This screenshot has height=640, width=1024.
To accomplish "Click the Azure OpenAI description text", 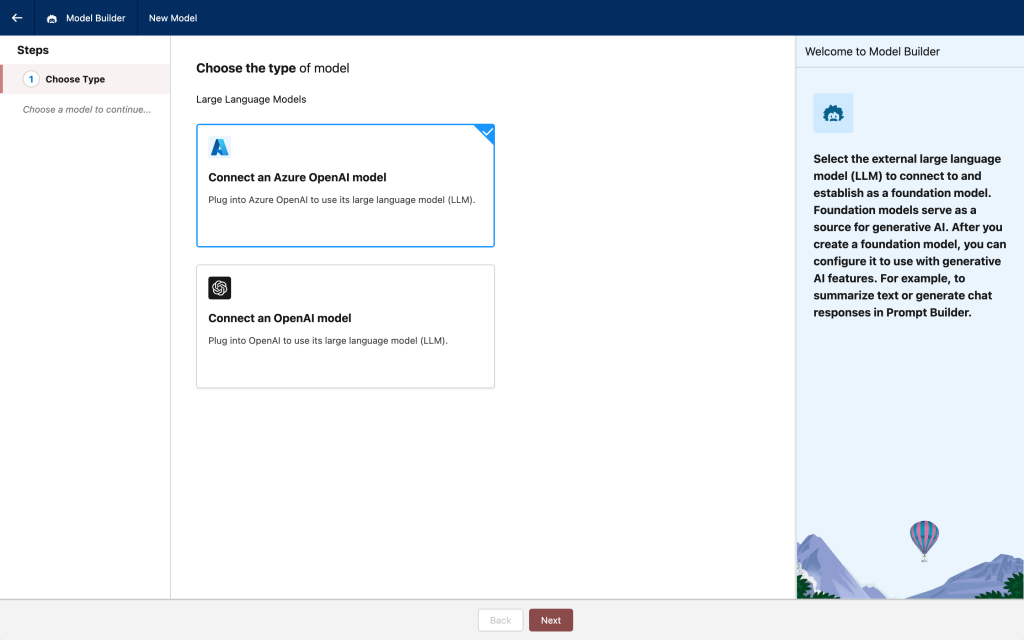I will coord(341,199).
